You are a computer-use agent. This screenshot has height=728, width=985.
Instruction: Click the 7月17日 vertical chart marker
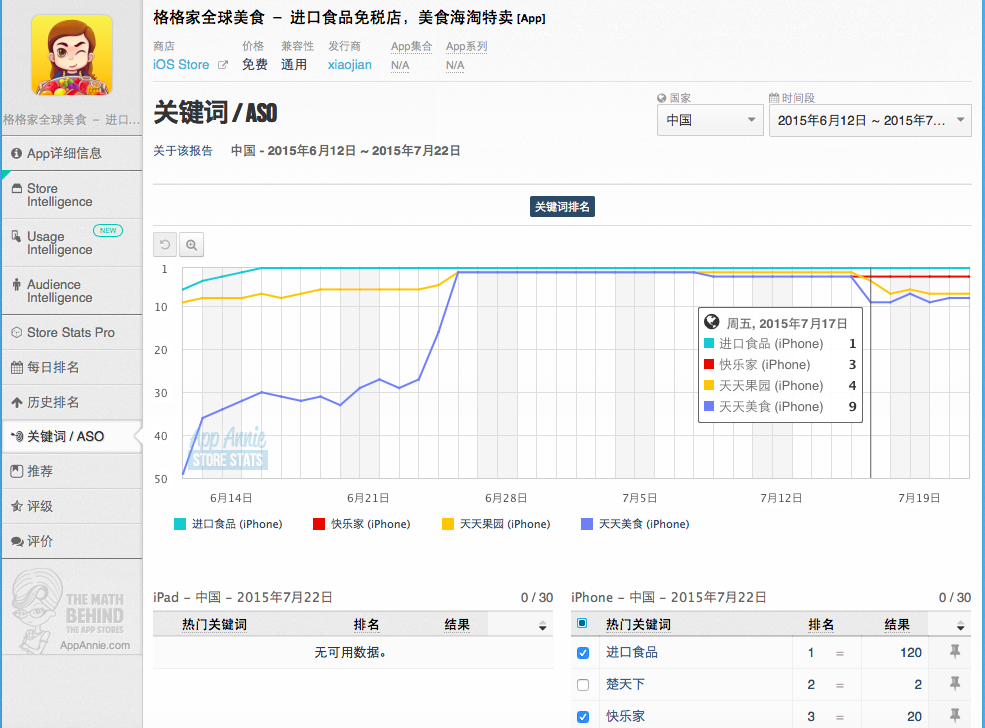tap(871, 373)
